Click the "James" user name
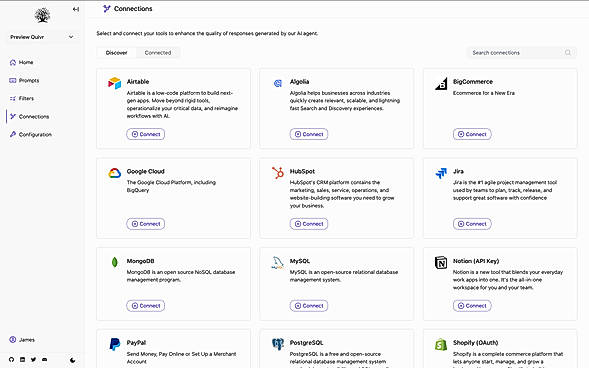 (x=27, y=339)
